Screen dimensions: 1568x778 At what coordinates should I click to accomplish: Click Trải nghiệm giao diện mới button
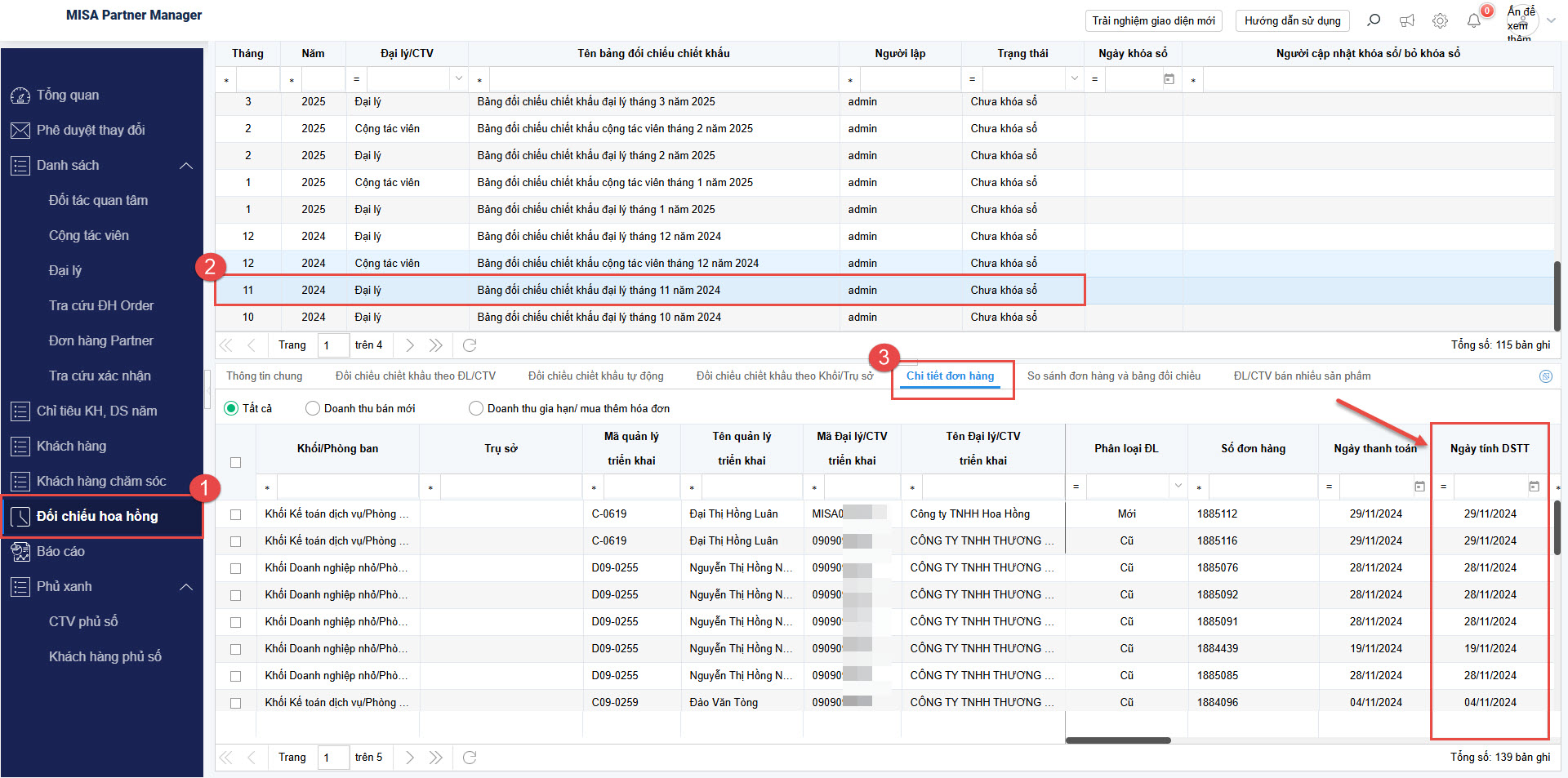pyautogui.click(x=1153, y=20)
